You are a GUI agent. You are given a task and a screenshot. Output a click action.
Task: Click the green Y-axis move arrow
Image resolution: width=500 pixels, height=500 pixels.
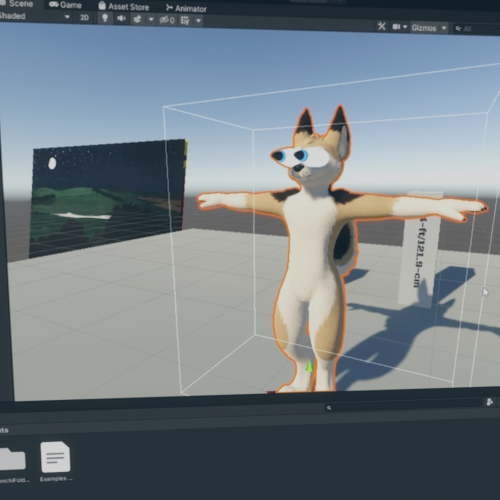309,367
